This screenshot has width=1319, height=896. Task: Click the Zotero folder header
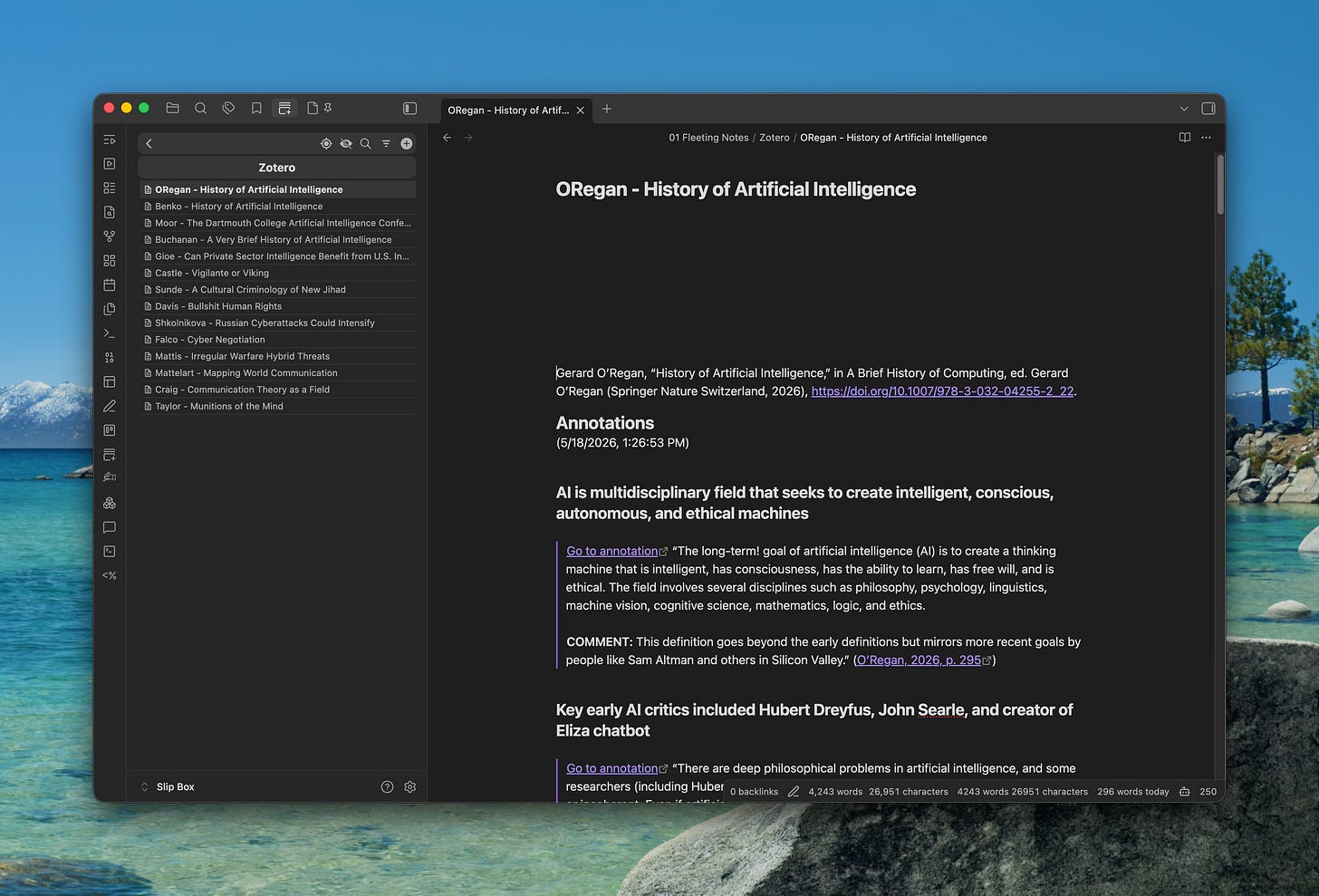coord(276,168)
